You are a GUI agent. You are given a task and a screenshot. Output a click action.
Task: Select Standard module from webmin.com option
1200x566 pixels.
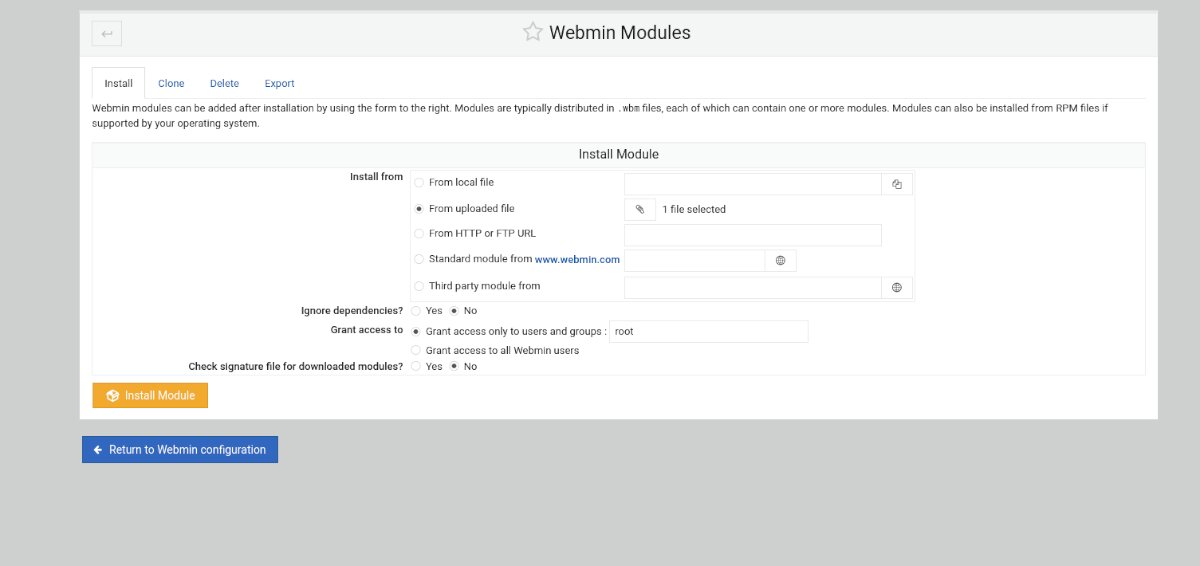tap(419, 259)
